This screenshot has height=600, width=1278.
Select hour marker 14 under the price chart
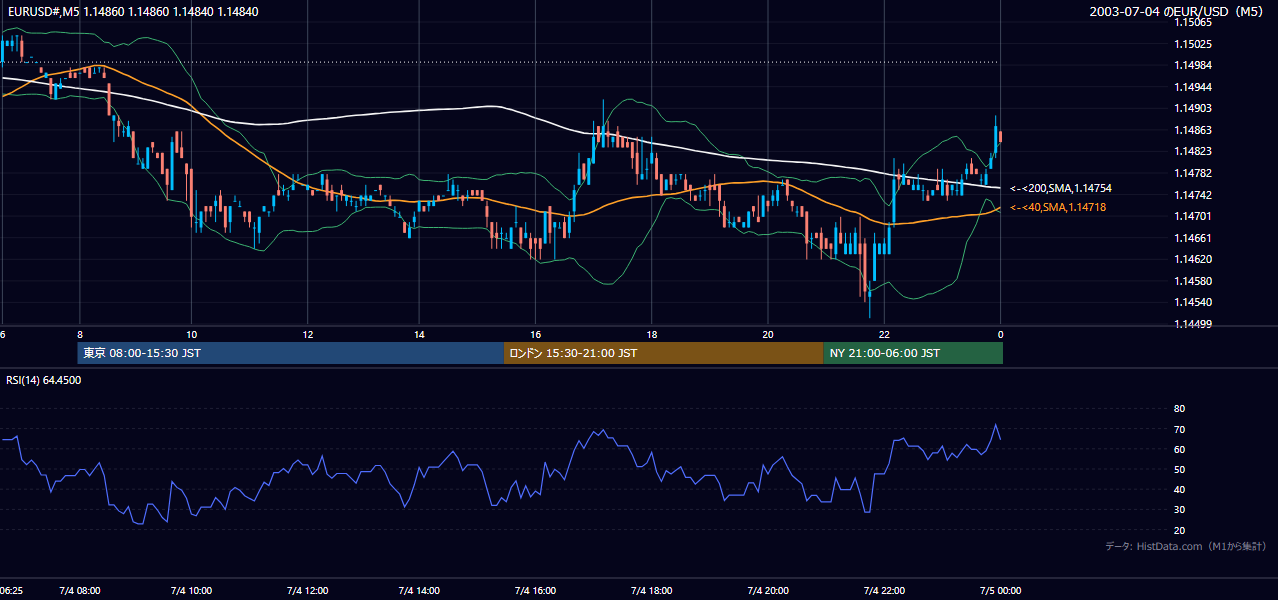click(419, 335)
